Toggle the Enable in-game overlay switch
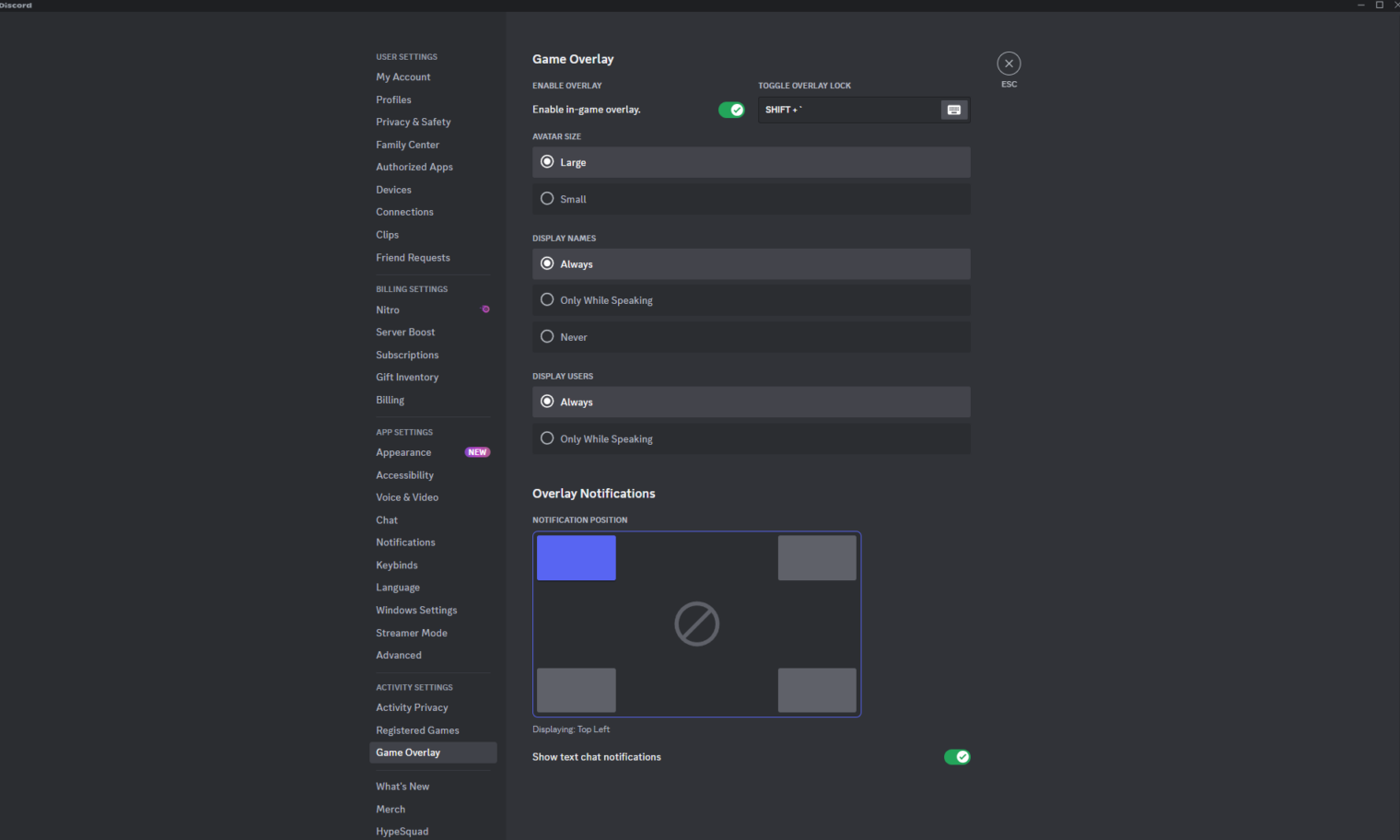 click(731, 110)
